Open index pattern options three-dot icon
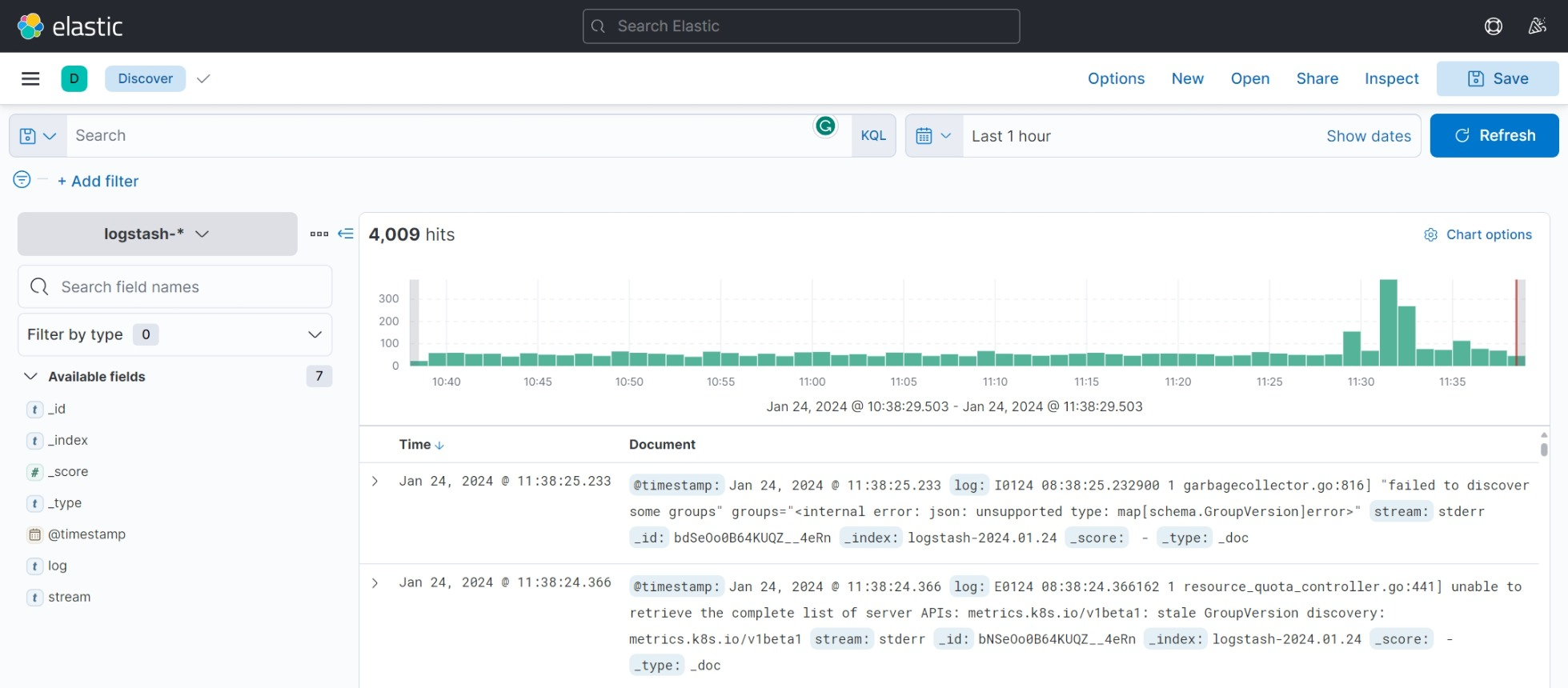 tap(319, 234)
